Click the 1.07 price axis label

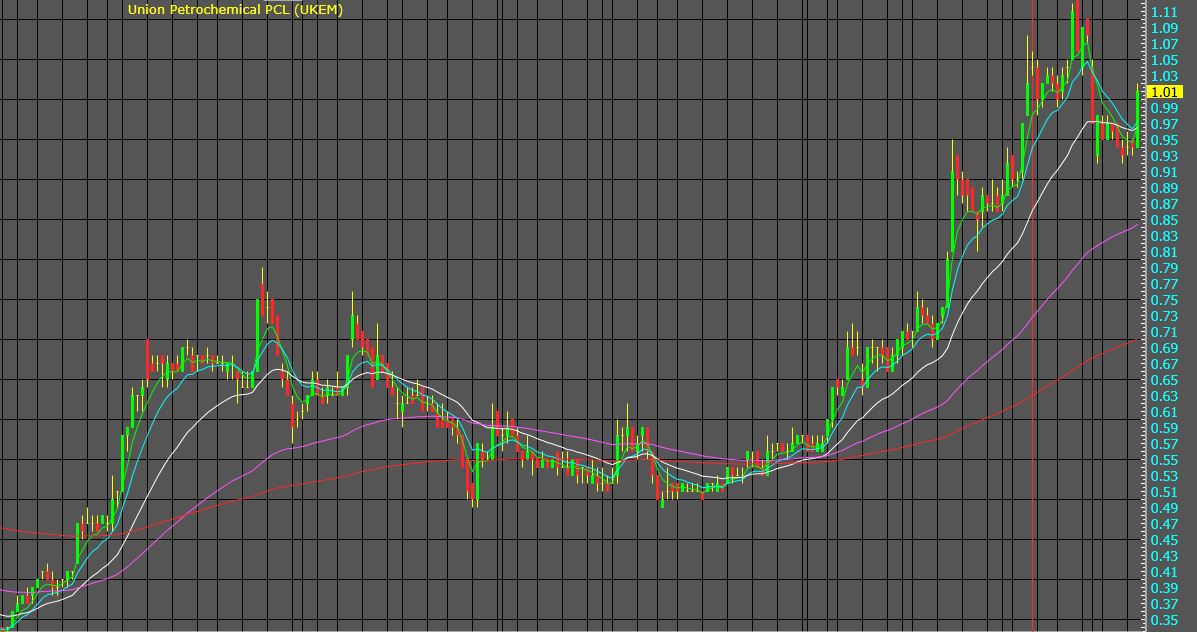tap(1164, 44)
